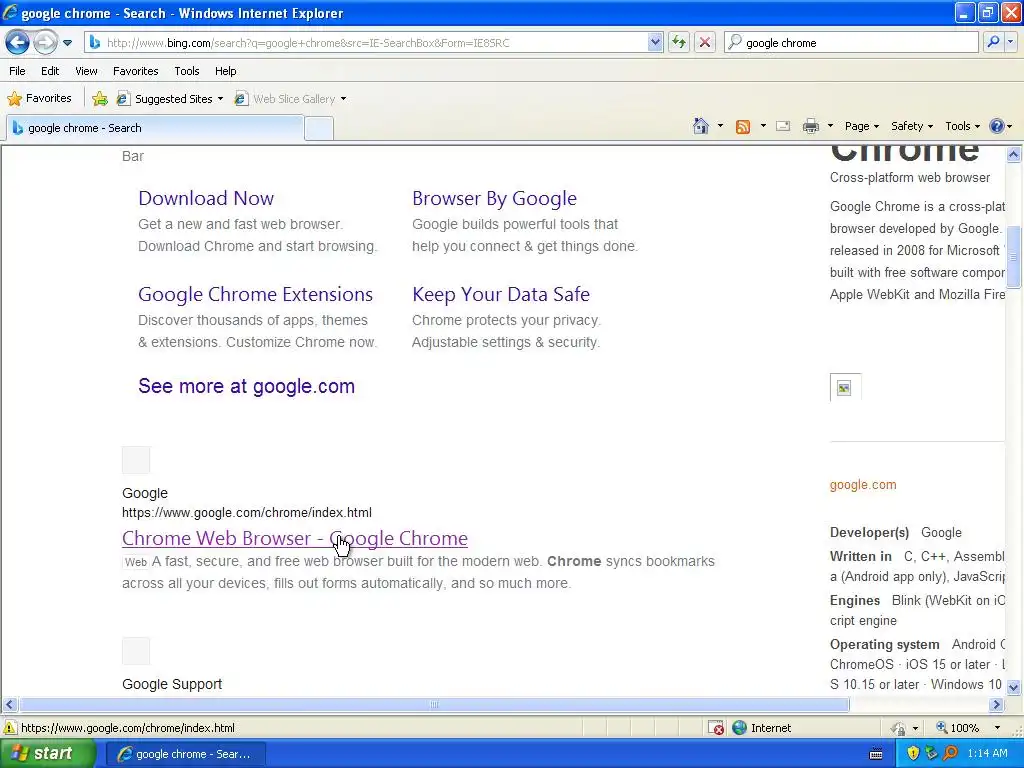Click the broken image thumbnail in sidebar

pyautogui.click(x=845, y=388)
